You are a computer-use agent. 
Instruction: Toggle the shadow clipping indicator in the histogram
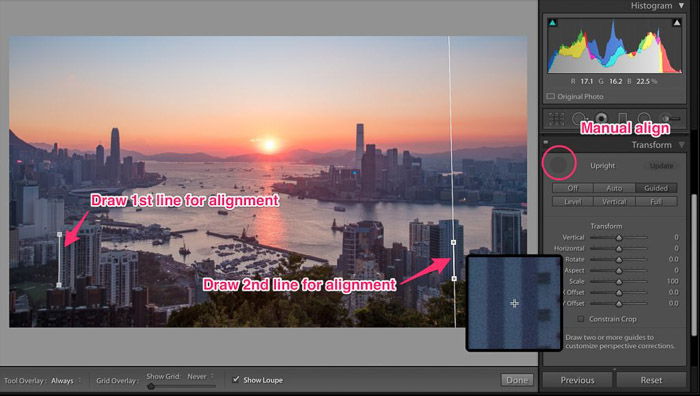tap(552, 22)
